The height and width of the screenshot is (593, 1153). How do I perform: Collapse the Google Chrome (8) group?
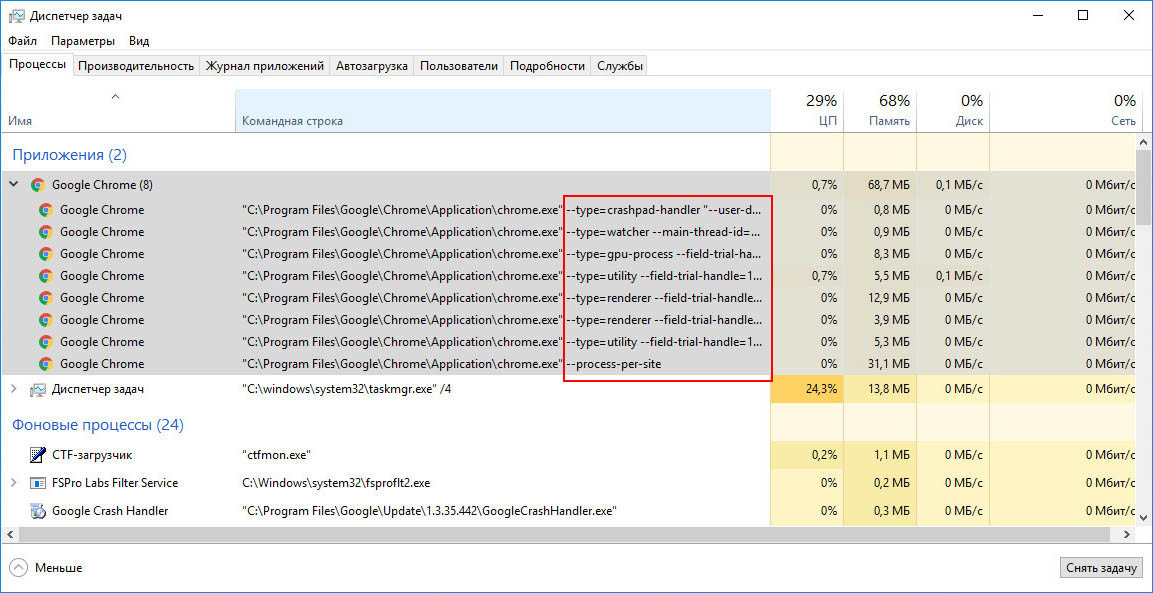(x=13, y=185)
